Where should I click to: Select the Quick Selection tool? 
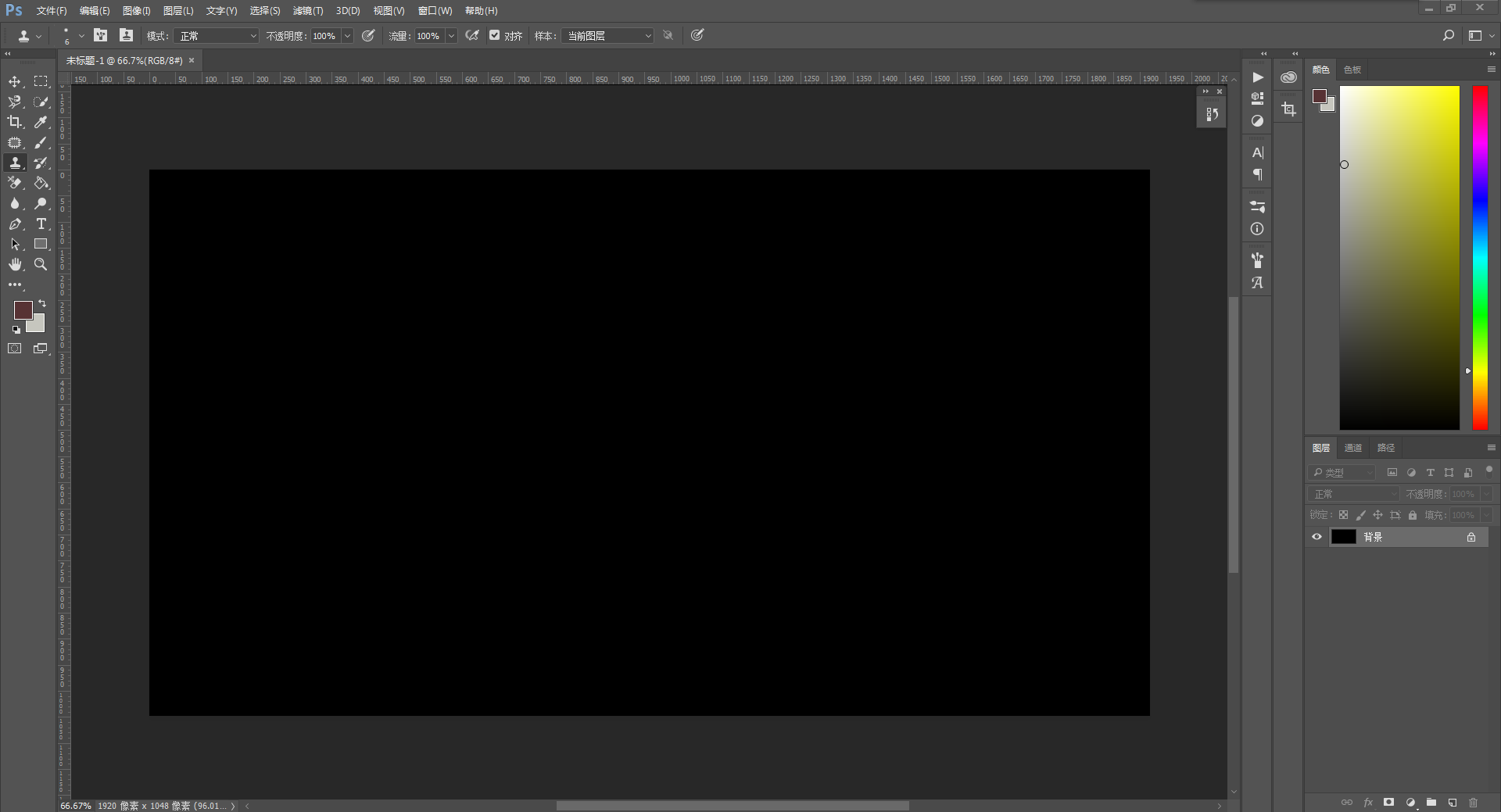point(41,102)
